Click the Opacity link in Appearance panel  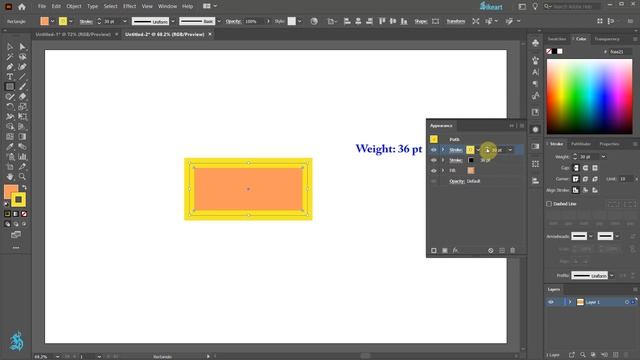pos(457,181)
